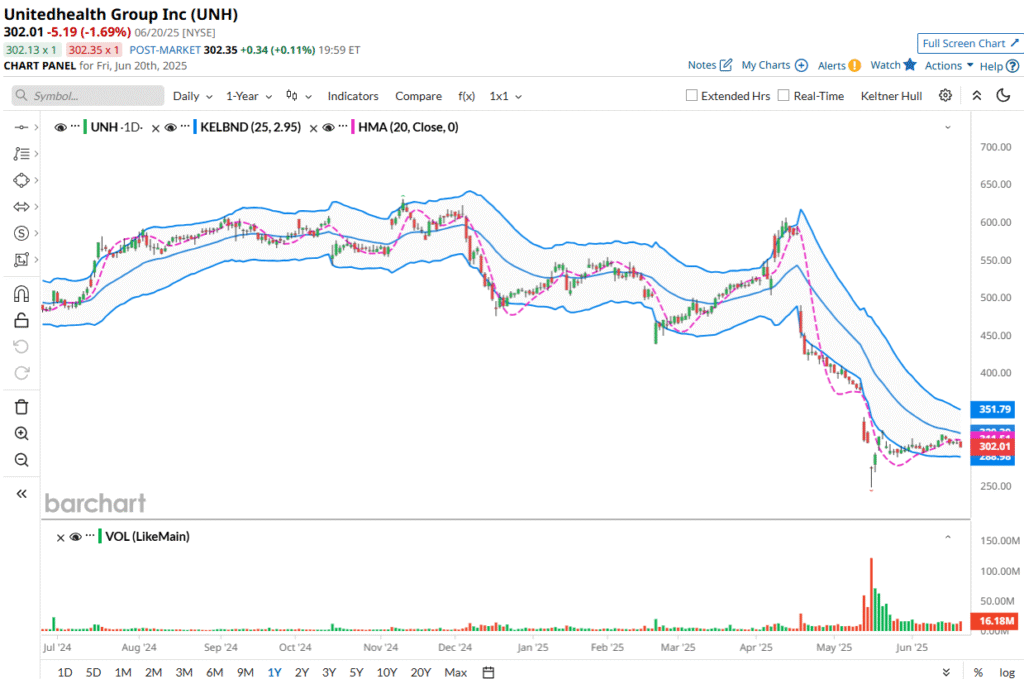Enable the magnet snap tool

click(x=21, y=294)
